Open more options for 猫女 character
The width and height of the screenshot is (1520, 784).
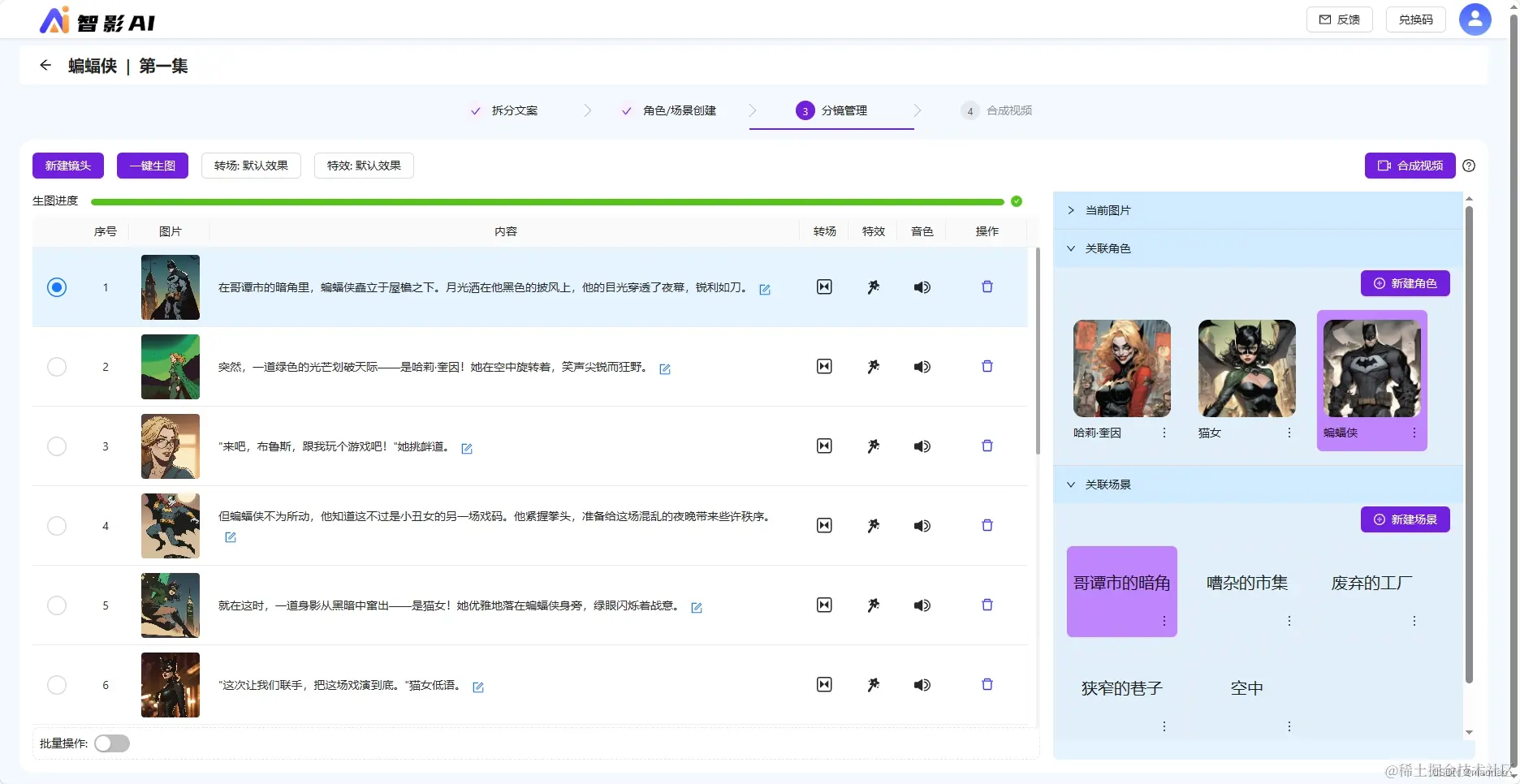click(1289, 433)
